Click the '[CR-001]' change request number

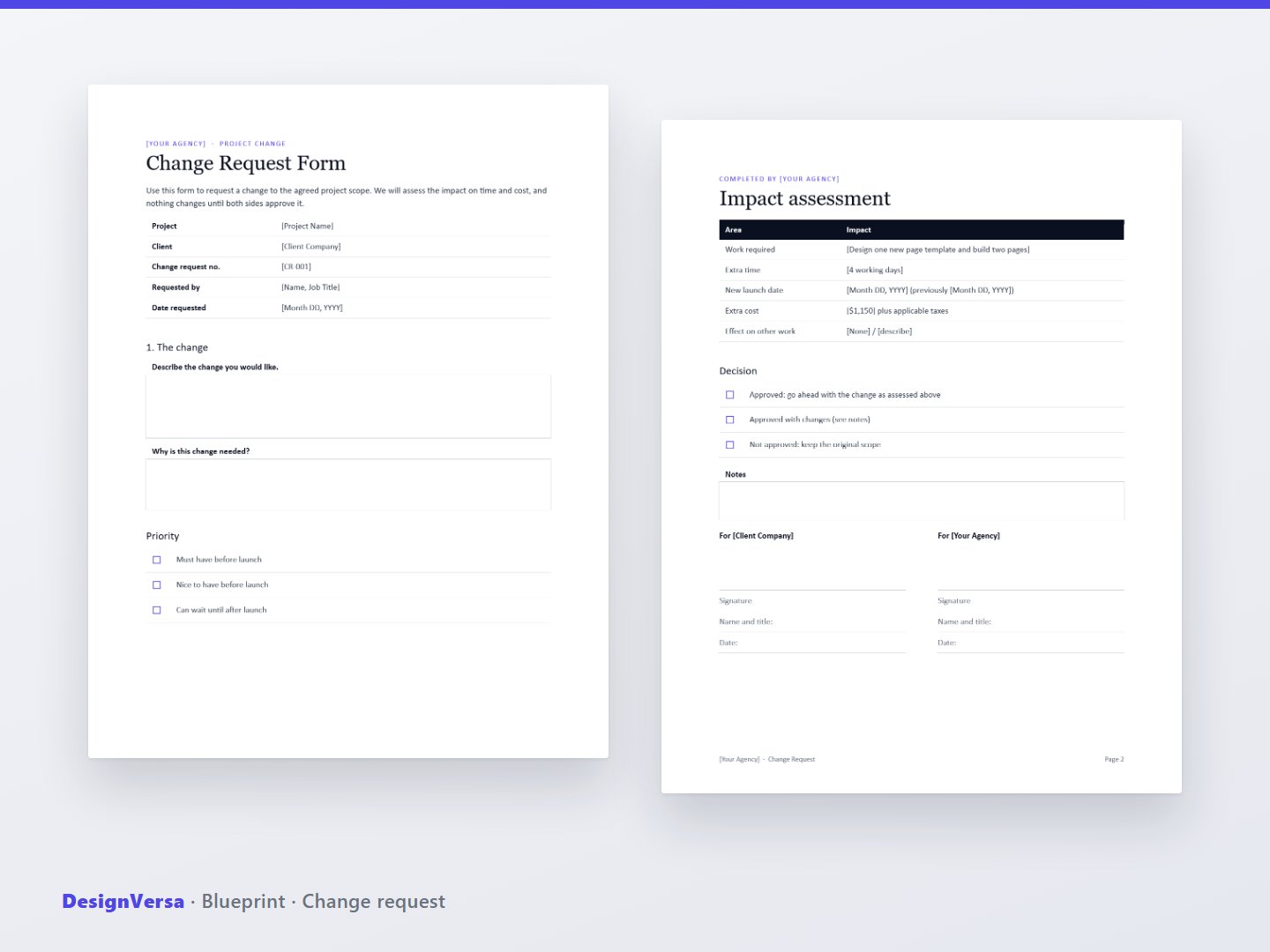pos(296,267)
